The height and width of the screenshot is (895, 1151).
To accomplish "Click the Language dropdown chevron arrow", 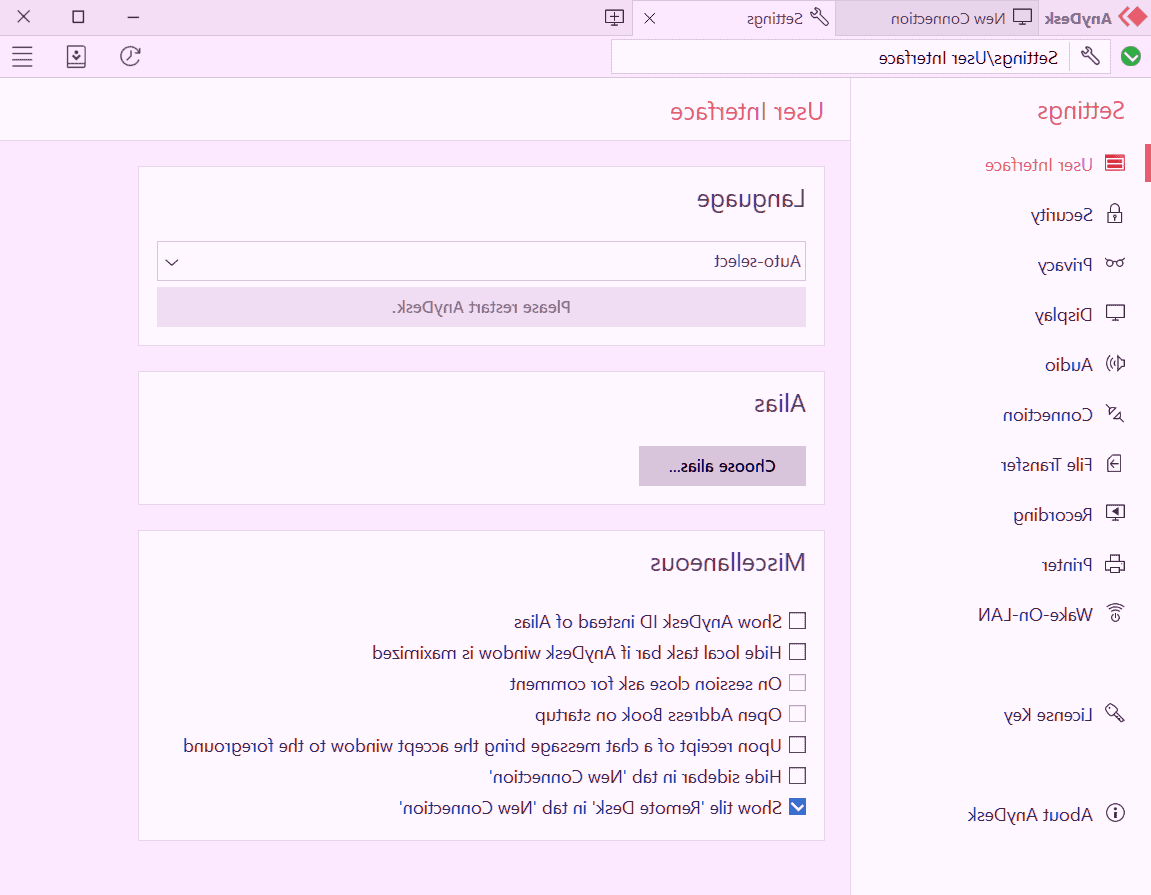I will (172, 262).
